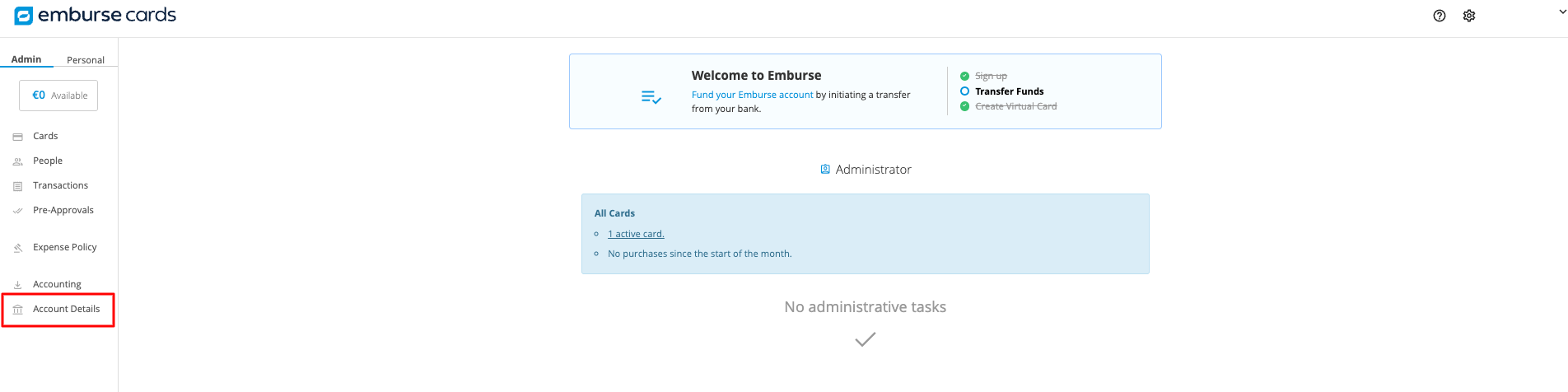Click the Expense Policy gavel icon
Image resolution: width=1568 pixels, height=392 pixels.
point(17,248)
